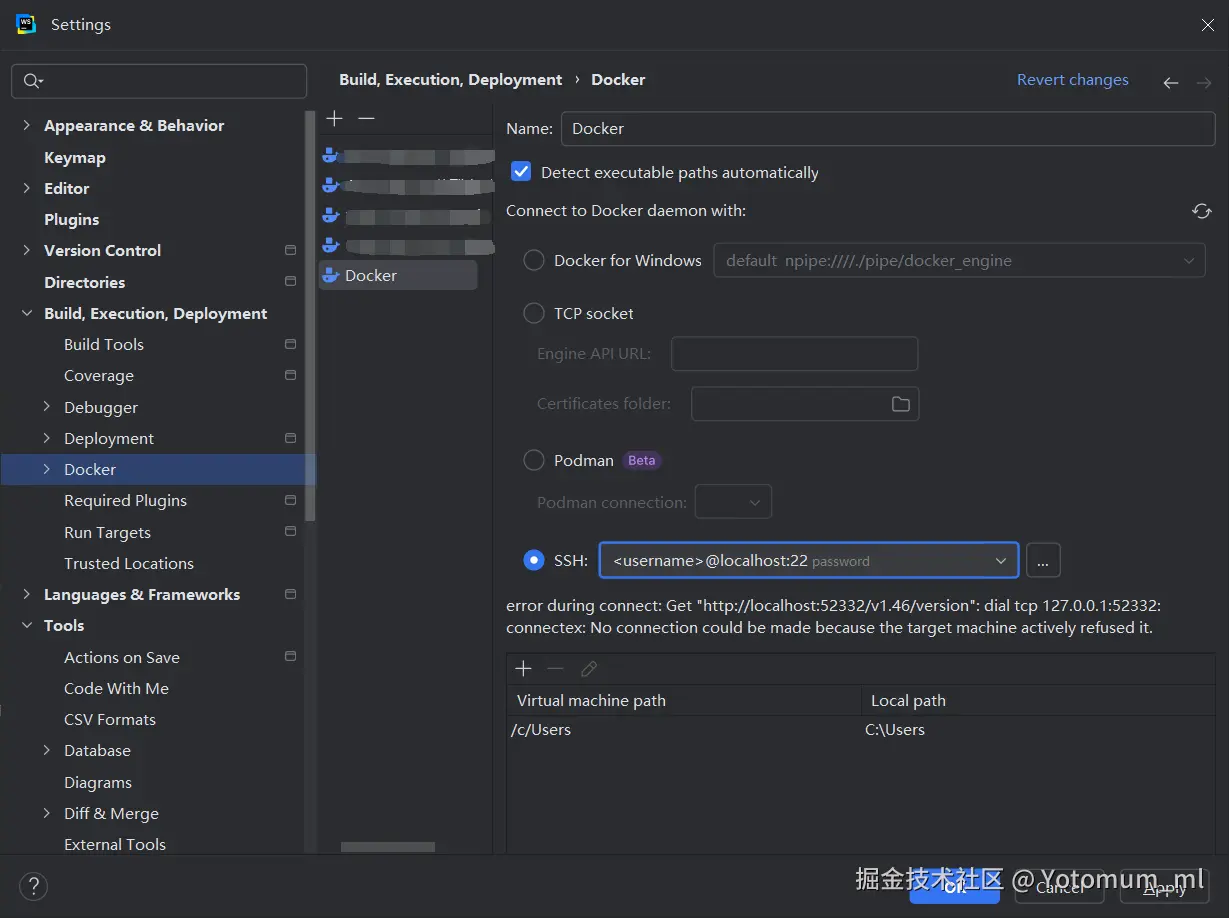1229x918 pixels.
Task: Click project-level icon next to Run Targets
Action: (x=290, y=531)
